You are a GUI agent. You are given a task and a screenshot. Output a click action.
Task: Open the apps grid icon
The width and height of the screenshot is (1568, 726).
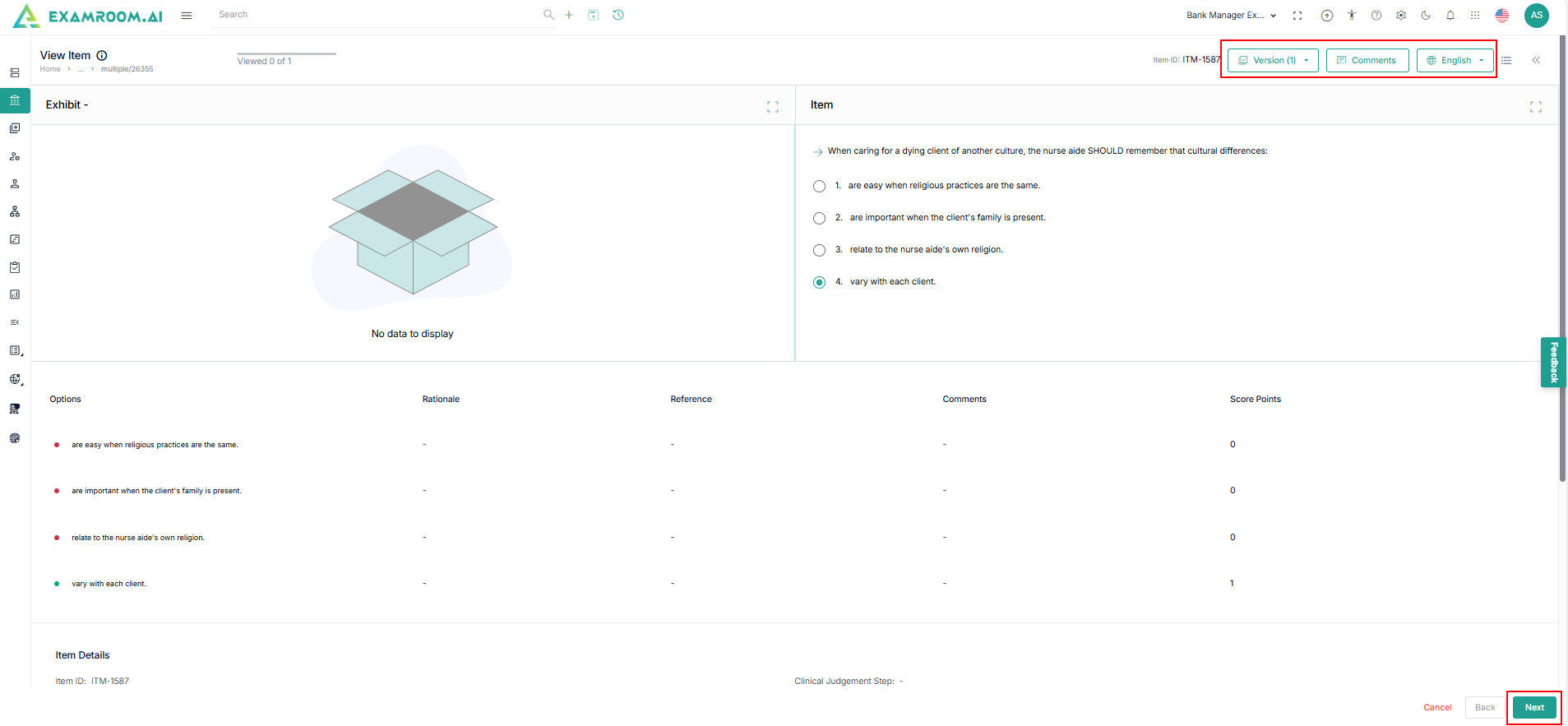coord(1475,16)
